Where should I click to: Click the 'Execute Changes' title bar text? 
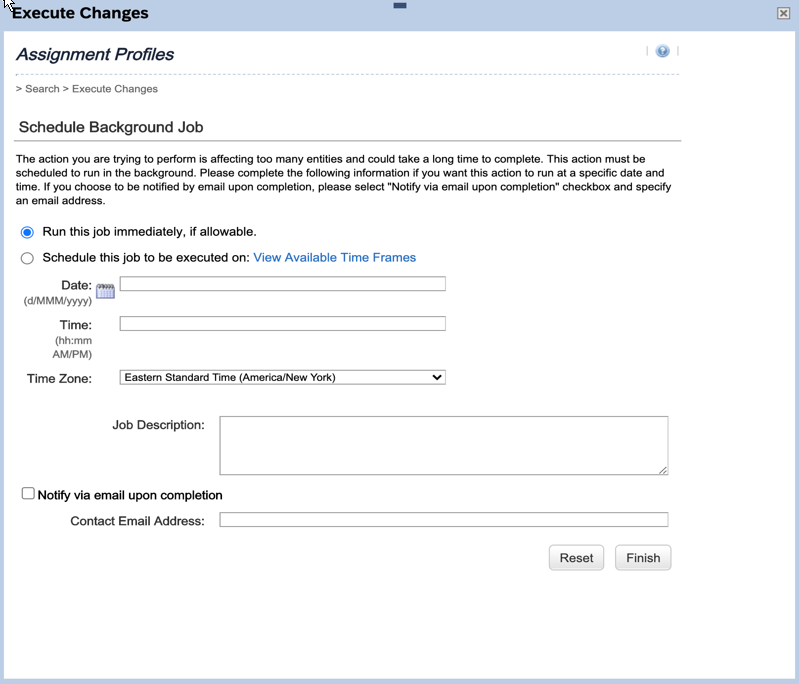(80, 14)
